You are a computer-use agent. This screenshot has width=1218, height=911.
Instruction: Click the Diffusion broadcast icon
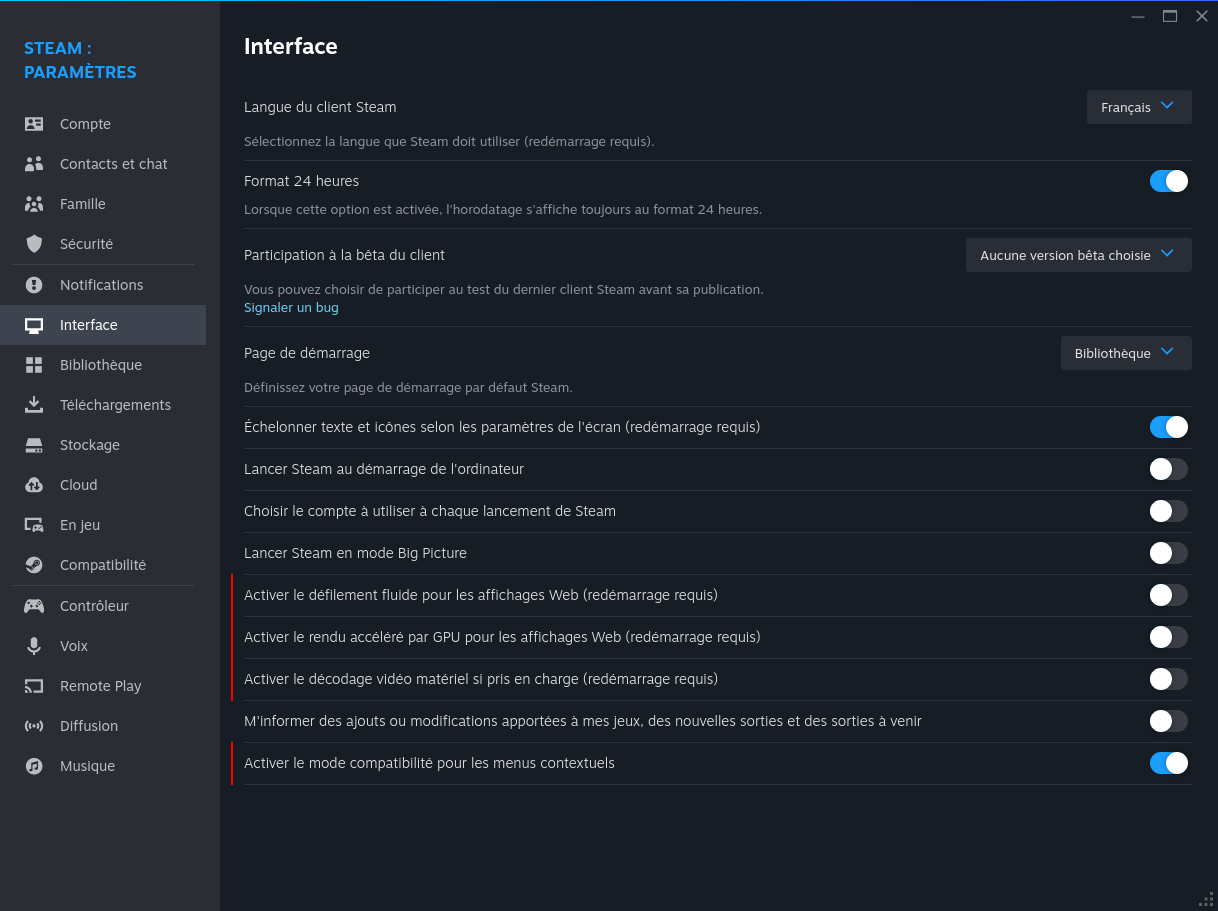[x=34, y=726]
